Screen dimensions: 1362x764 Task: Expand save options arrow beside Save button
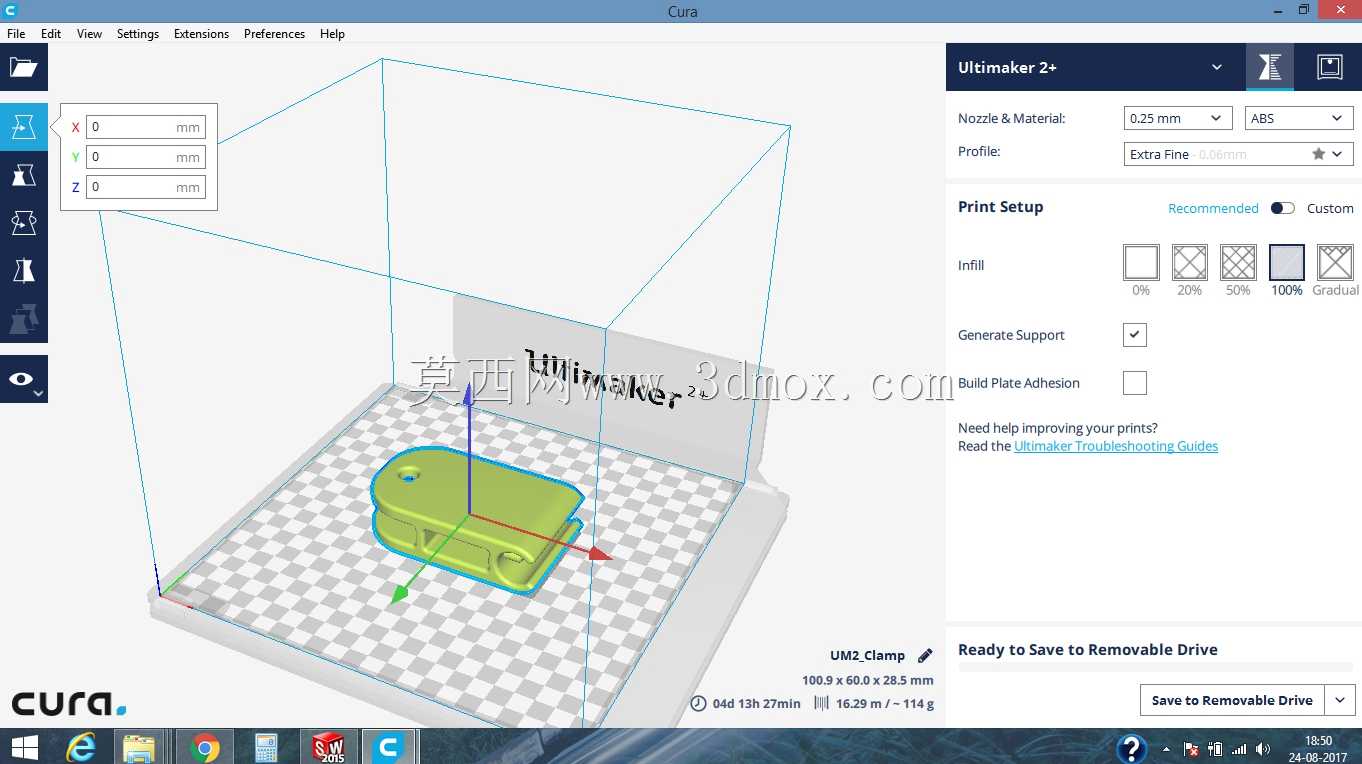click(1340, 700)
